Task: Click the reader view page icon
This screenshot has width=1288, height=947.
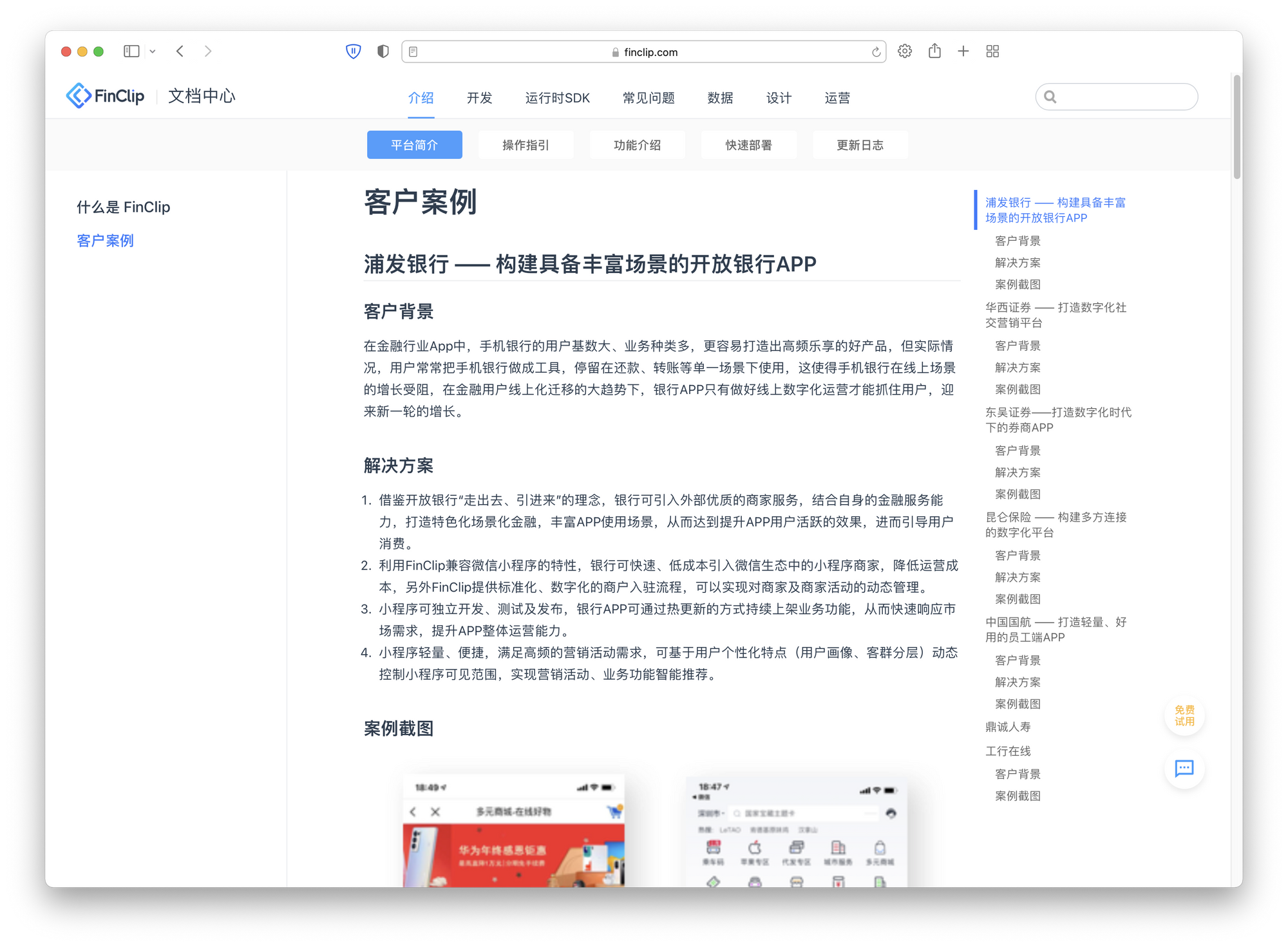Action: pos(413,52)
